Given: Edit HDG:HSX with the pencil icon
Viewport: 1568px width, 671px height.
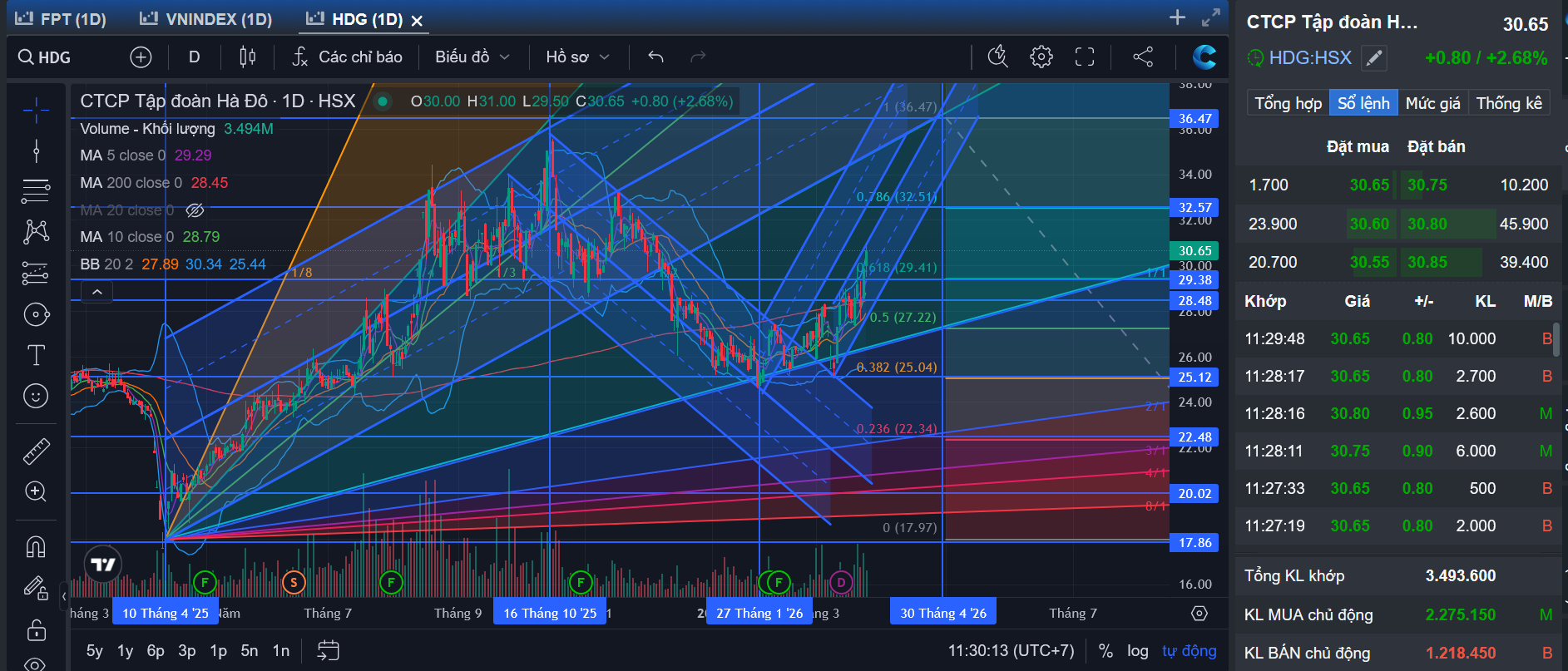Looking at the screenshot, I should point(1374,58).
